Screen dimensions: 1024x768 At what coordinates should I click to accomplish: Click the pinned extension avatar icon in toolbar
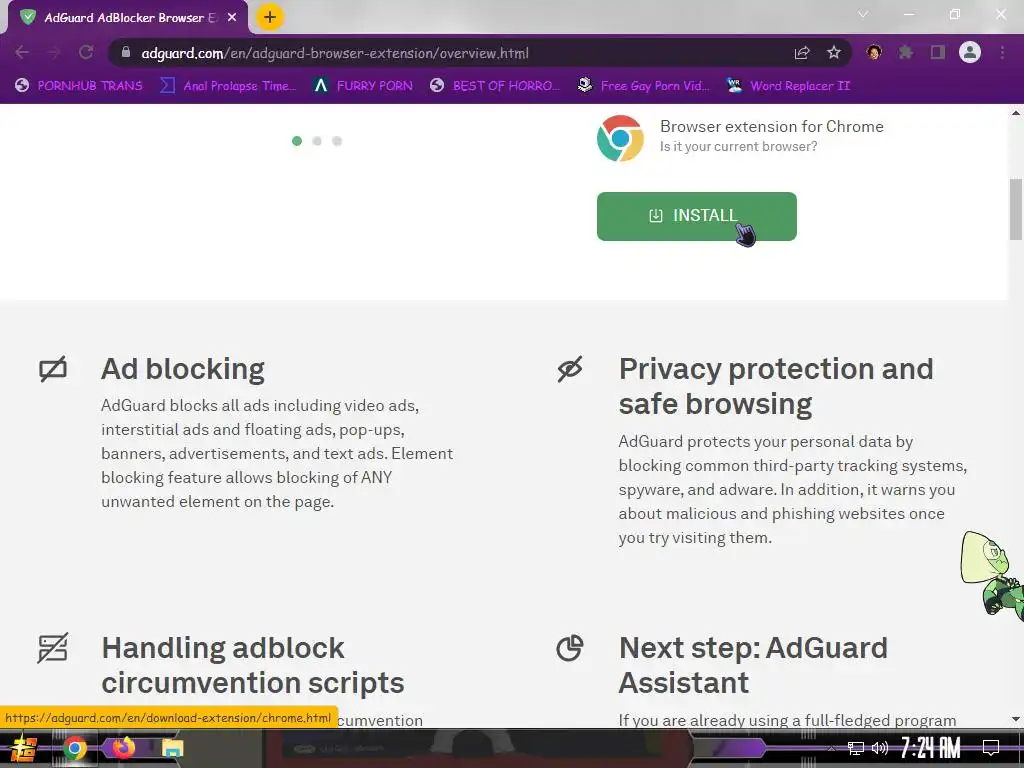pyautogui.click(x=874, y=52)
